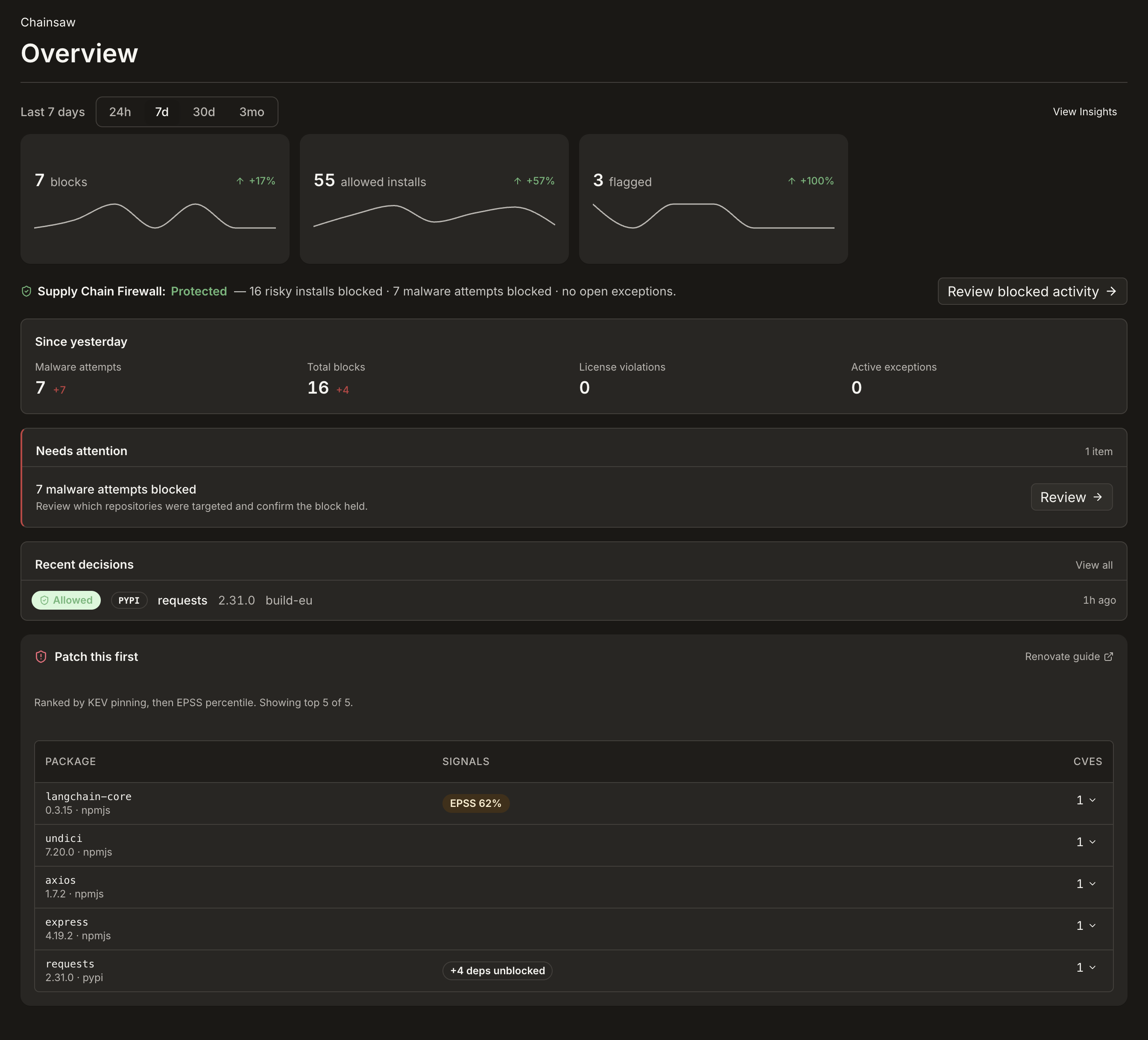Click the external link icon next to Renovate guide
This screenshot has width=1148, height=1040.
pyautogui.click(x=1108, y=656)
